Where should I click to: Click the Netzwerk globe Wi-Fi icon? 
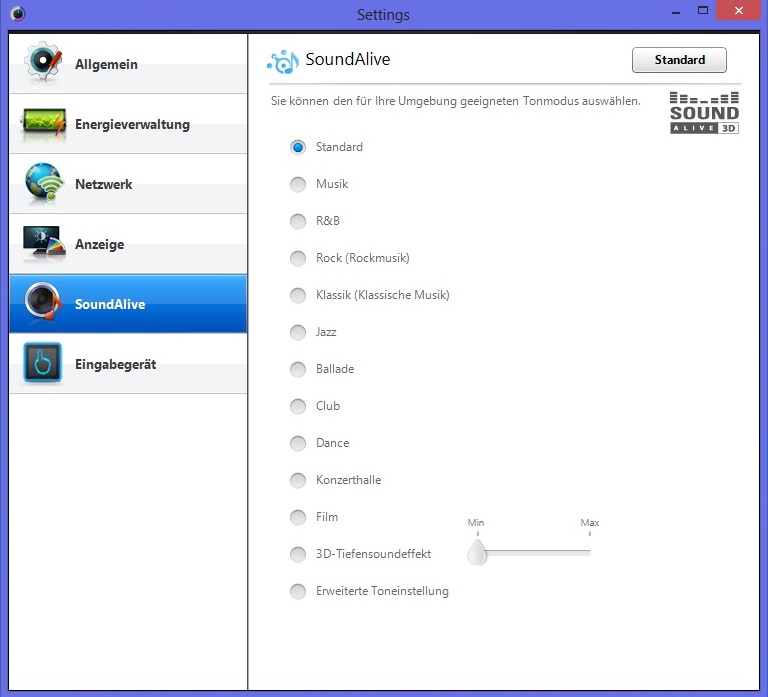pyautogui.click(x=44, y=183)
